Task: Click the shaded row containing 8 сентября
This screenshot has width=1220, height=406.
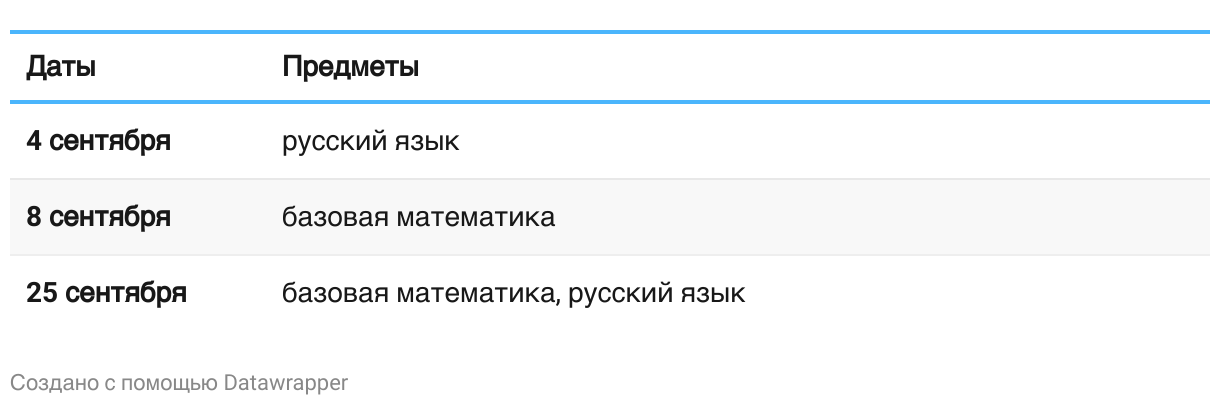Action: [610, 217]
